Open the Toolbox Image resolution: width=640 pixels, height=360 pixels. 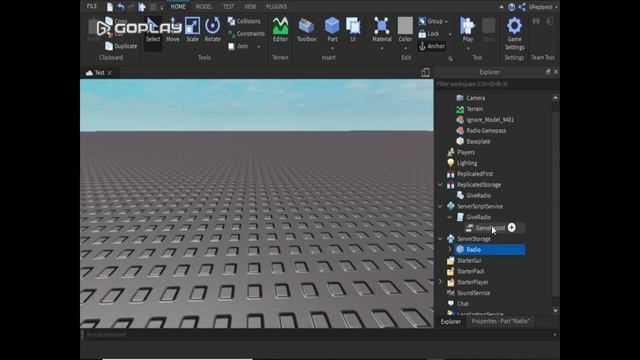tap(307, 29)
